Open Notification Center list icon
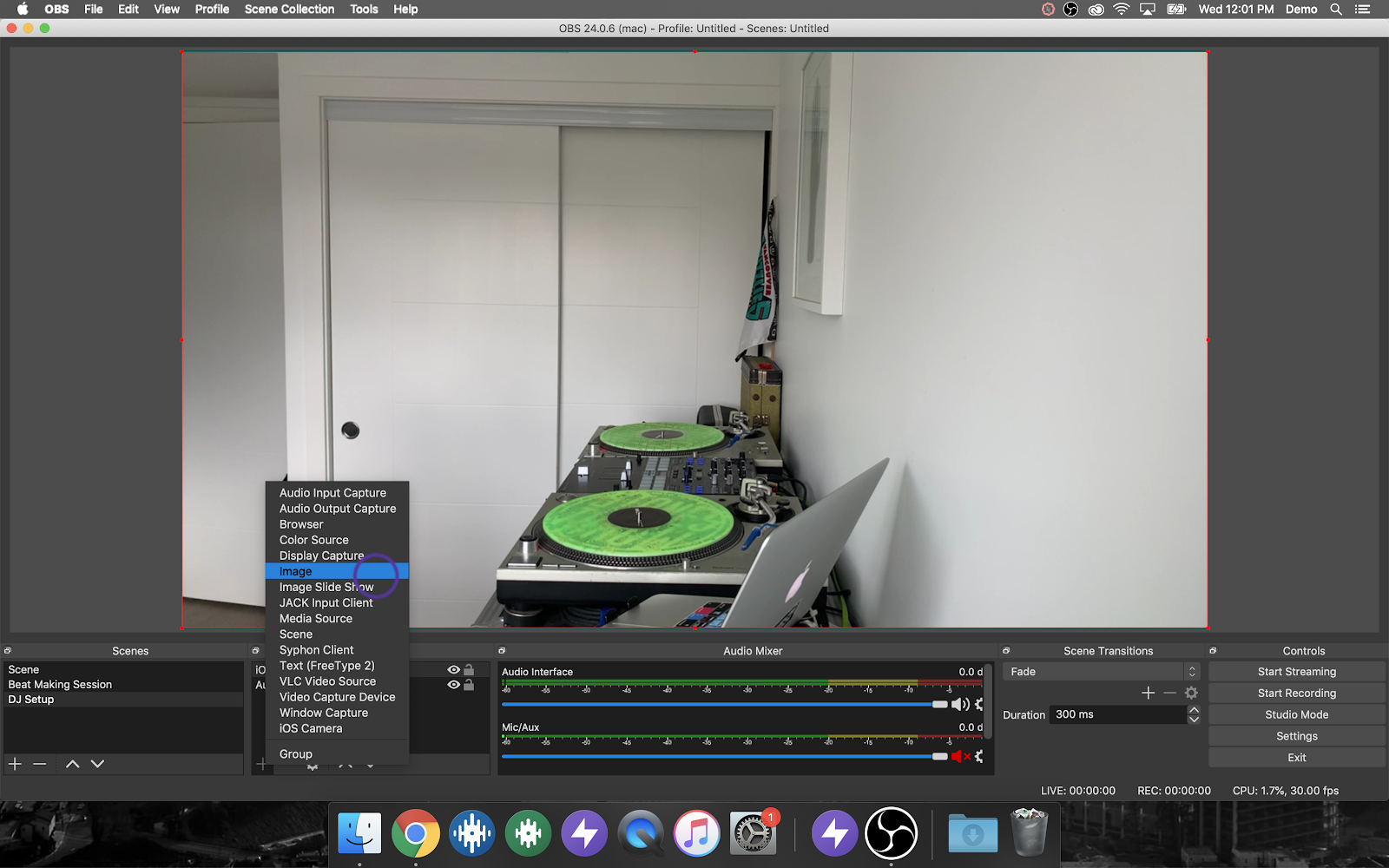This screenshot has width=1389, height=868. click(x=1362, y=10)
